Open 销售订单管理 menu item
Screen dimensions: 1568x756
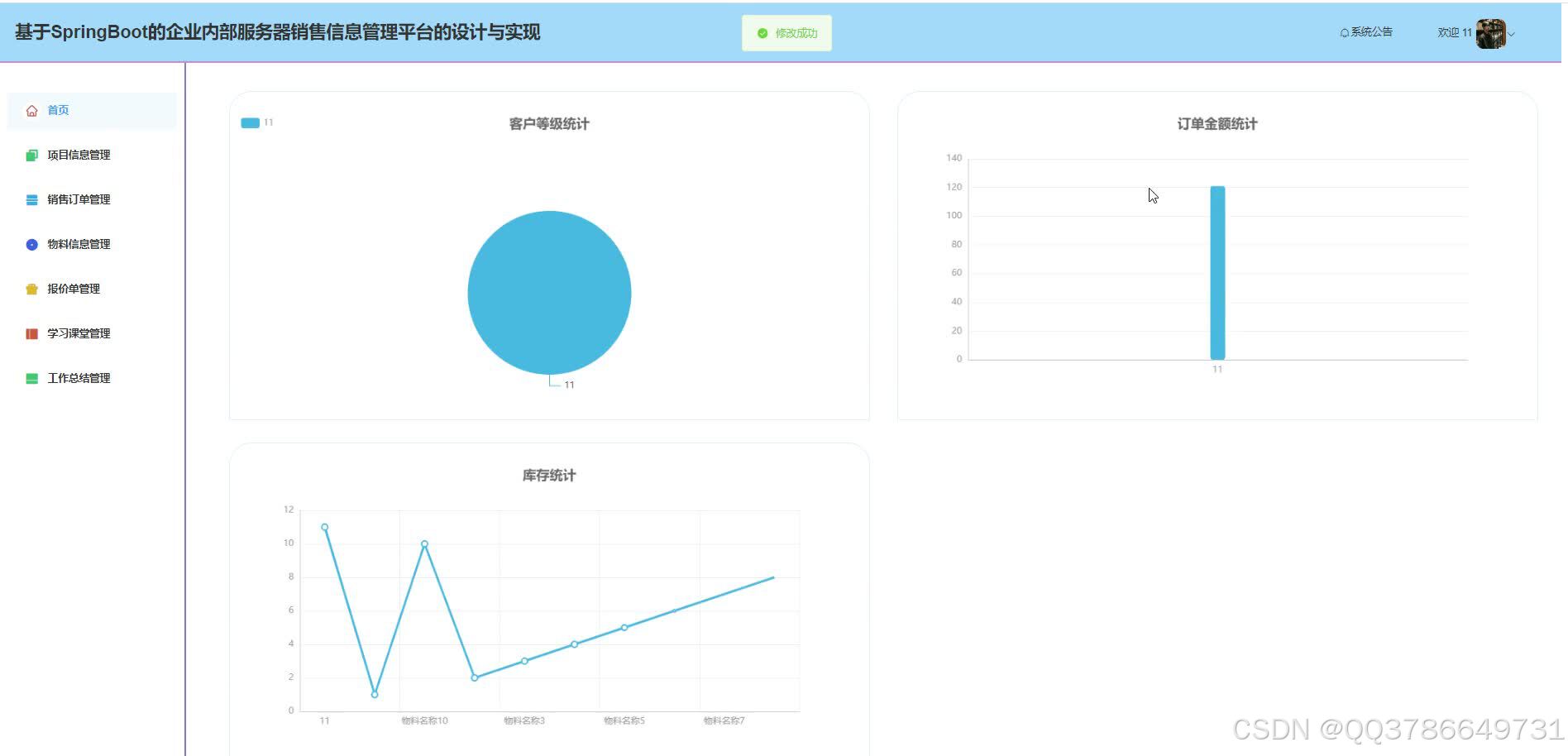[79, 199]
